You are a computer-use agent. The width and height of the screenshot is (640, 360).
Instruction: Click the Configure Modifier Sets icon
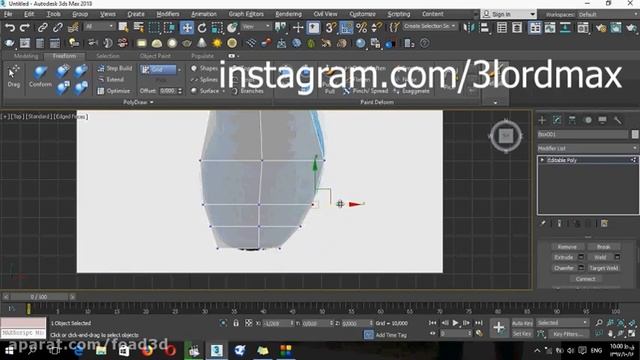coord(604,223)
